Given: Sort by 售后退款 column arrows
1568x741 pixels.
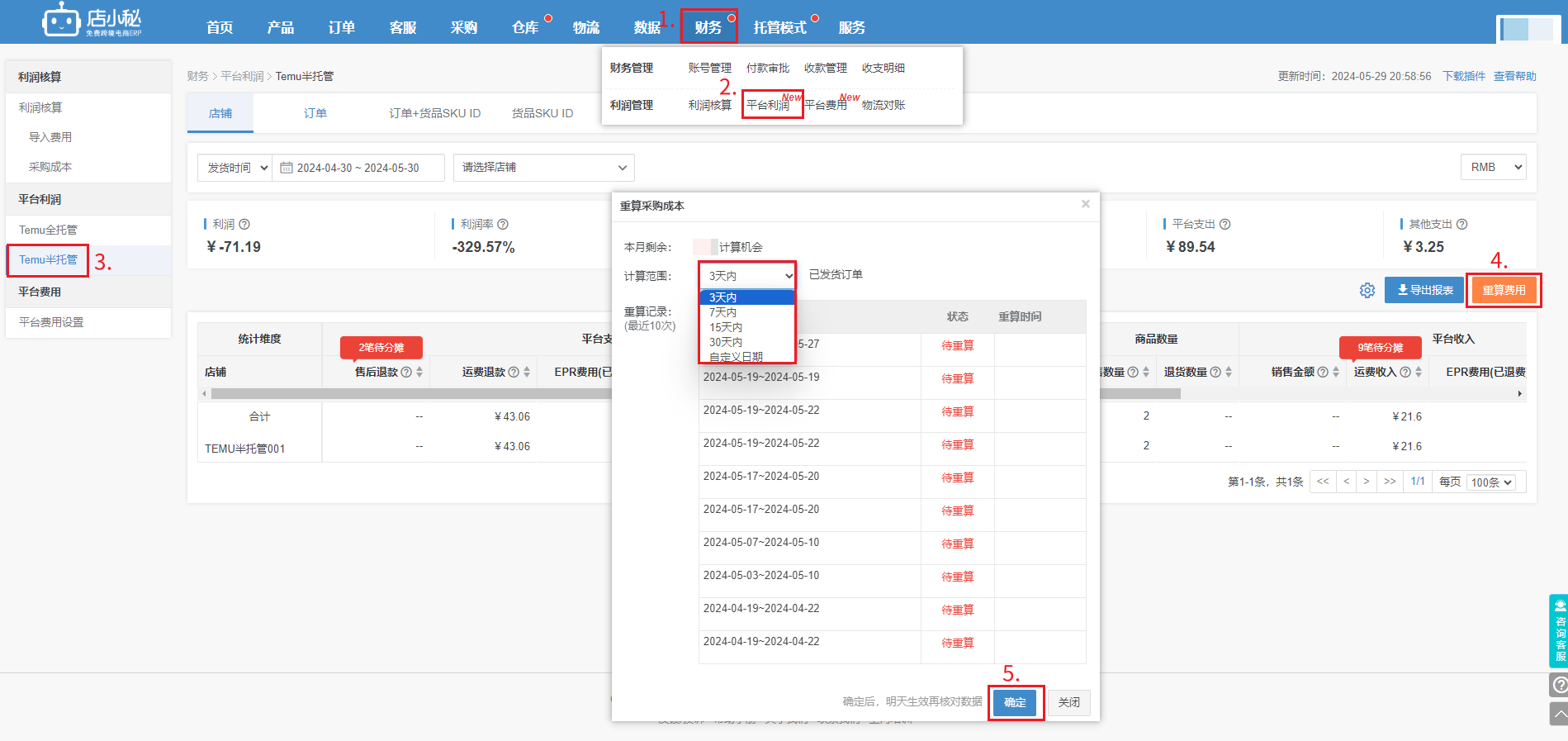Looking at the screenshot, I should [419, 372].
